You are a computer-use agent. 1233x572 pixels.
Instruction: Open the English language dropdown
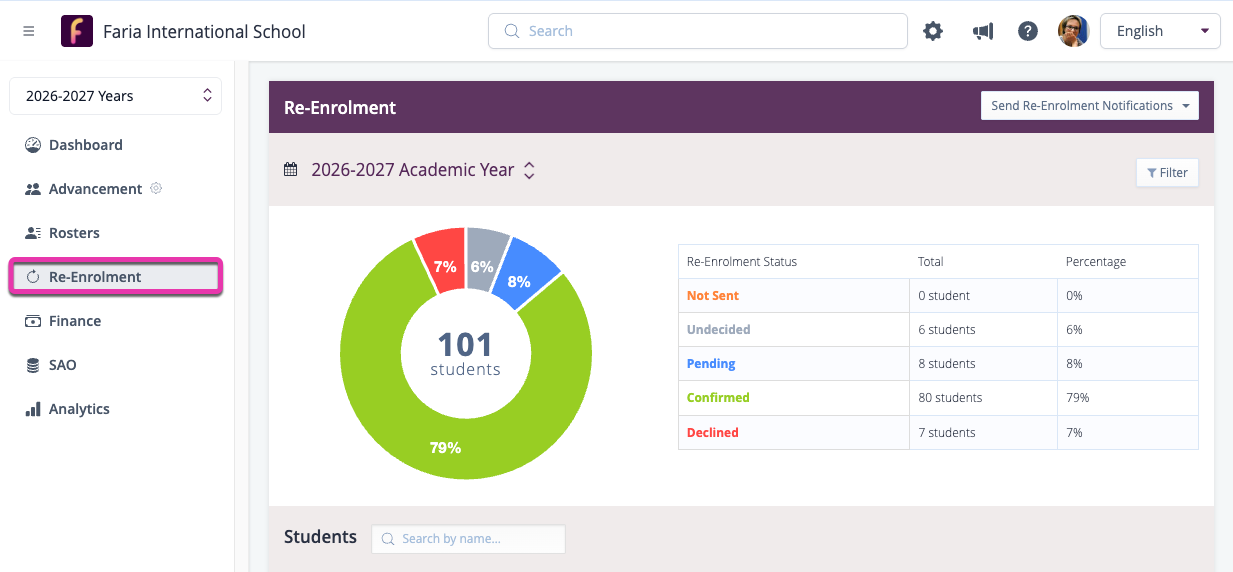click(1160, 31)
